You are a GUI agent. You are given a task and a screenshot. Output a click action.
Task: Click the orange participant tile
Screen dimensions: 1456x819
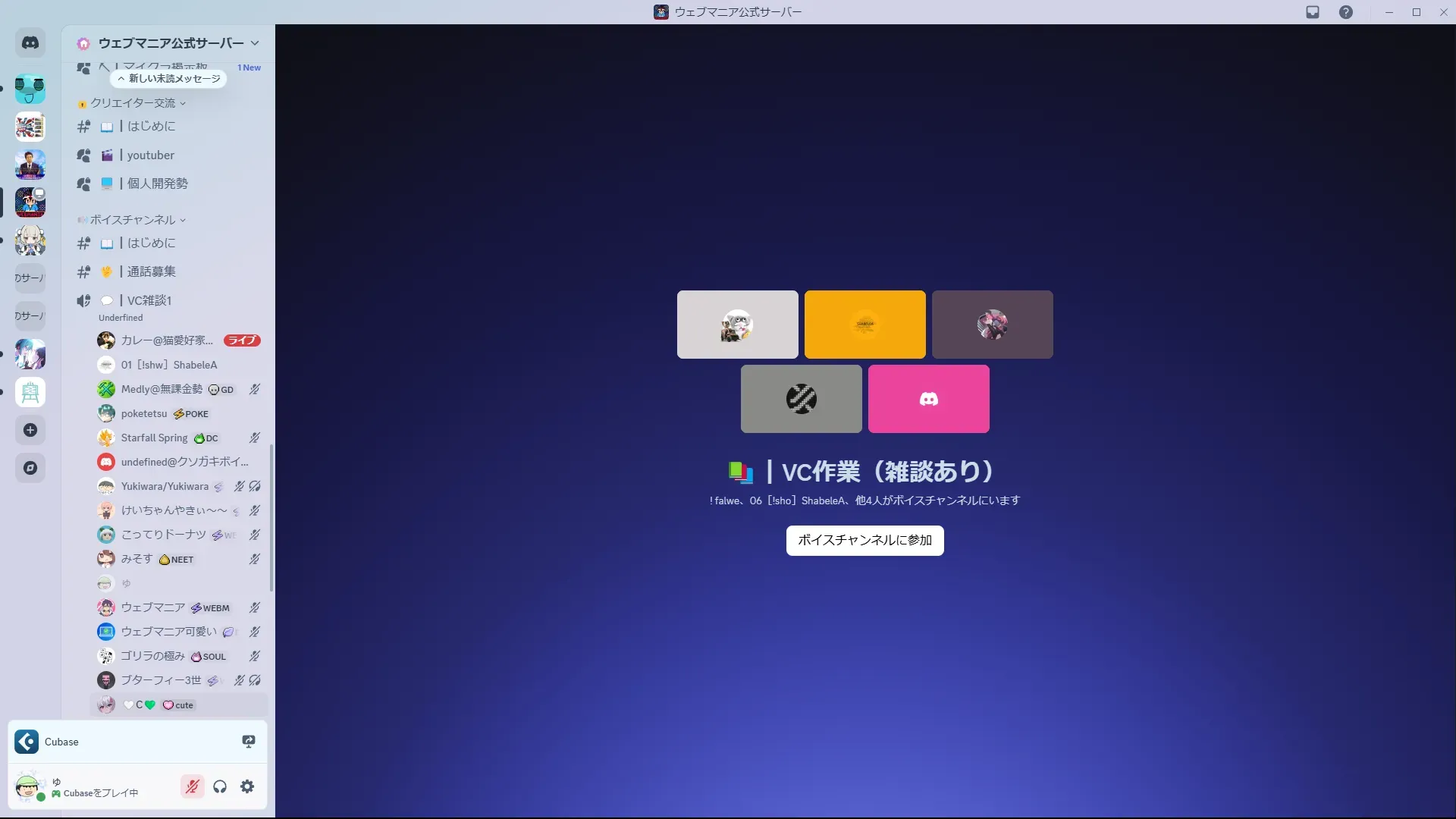(x=864, y=325)
